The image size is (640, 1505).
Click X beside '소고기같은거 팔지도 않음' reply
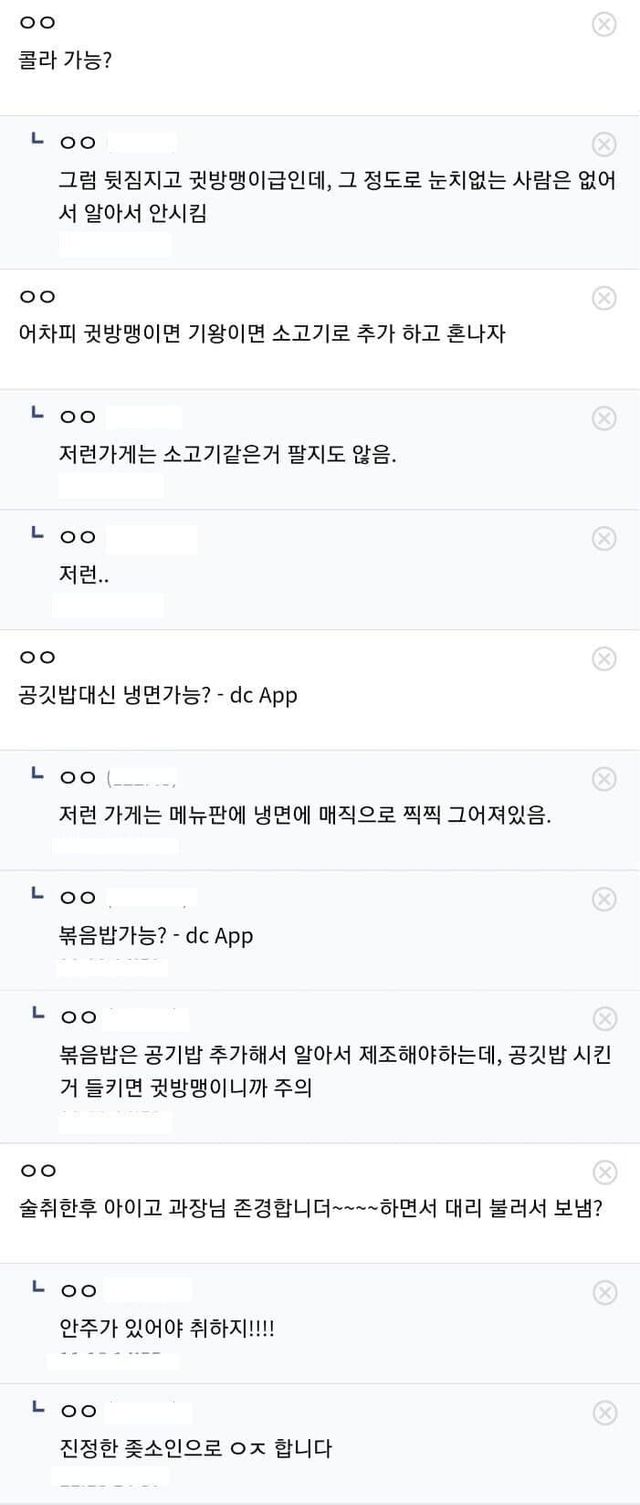[x=604, y=418]
